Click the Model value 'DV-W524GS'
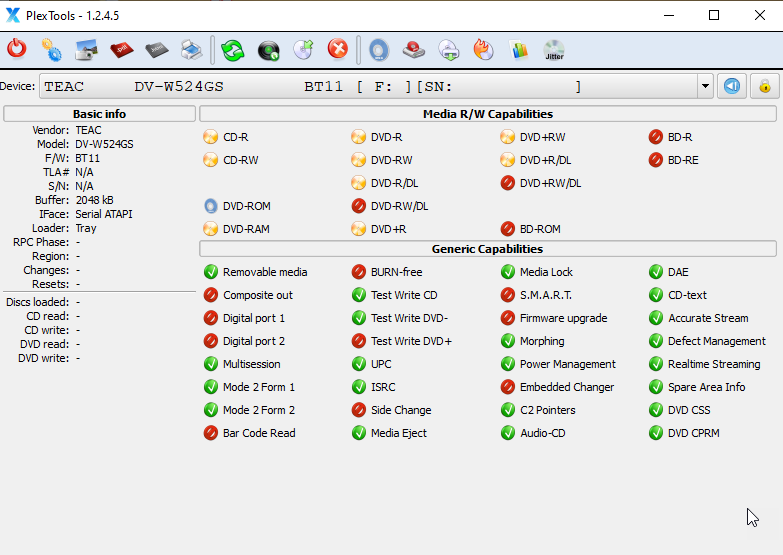 [104, 144]
